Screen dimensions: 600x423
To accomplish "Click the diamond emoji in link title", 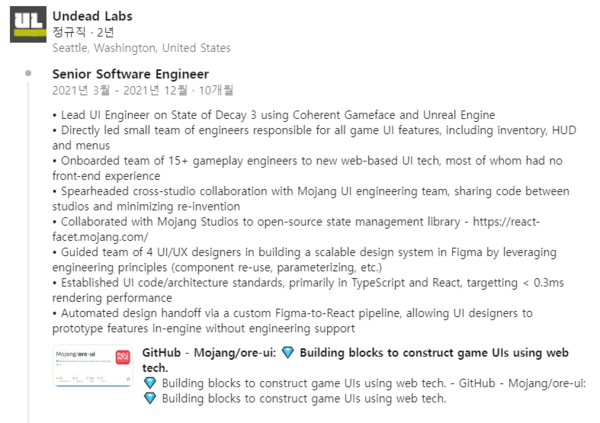I will 288,353.
